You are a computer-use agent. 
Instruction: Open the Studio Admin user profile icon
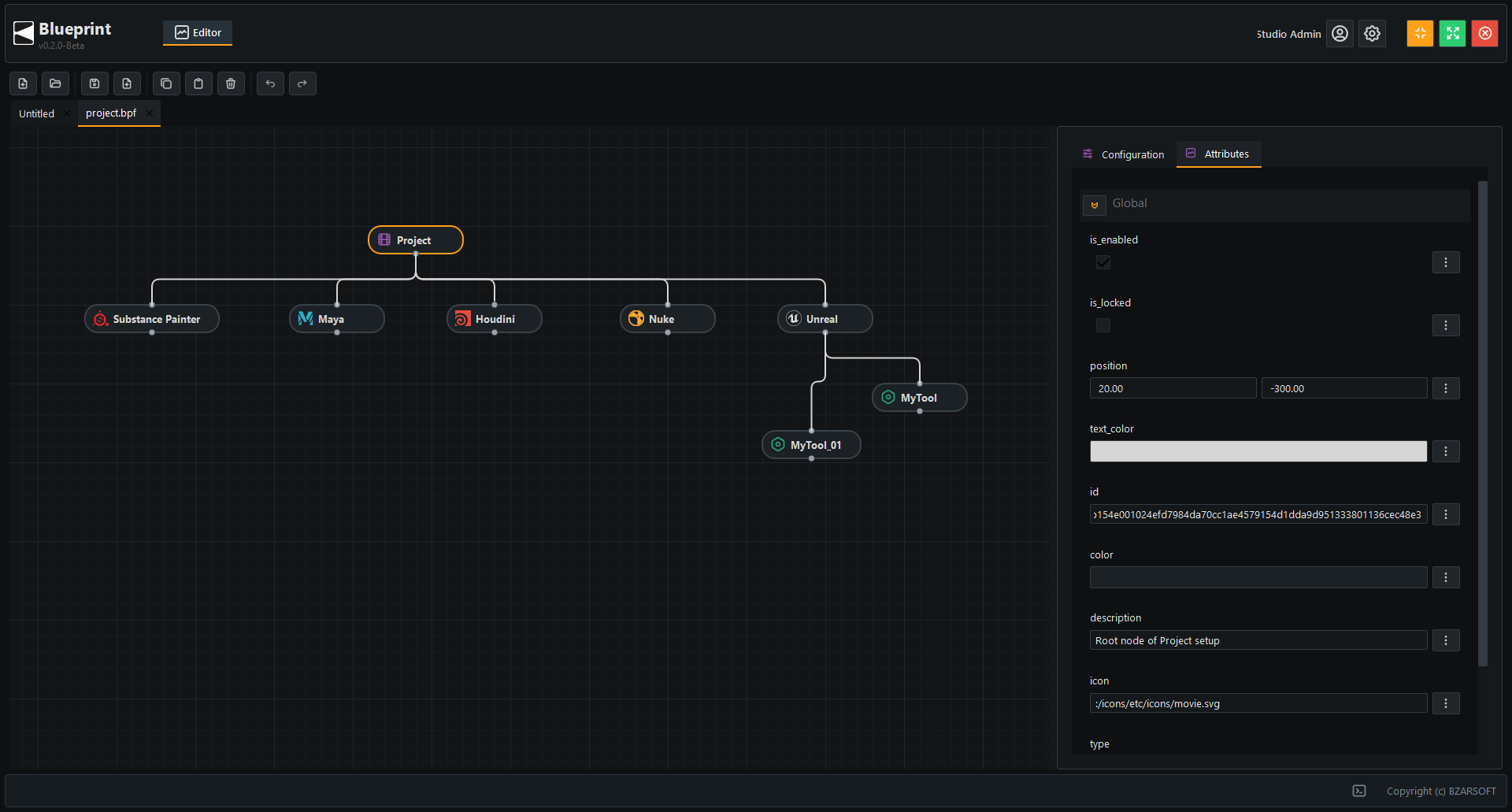(1340, 34)
